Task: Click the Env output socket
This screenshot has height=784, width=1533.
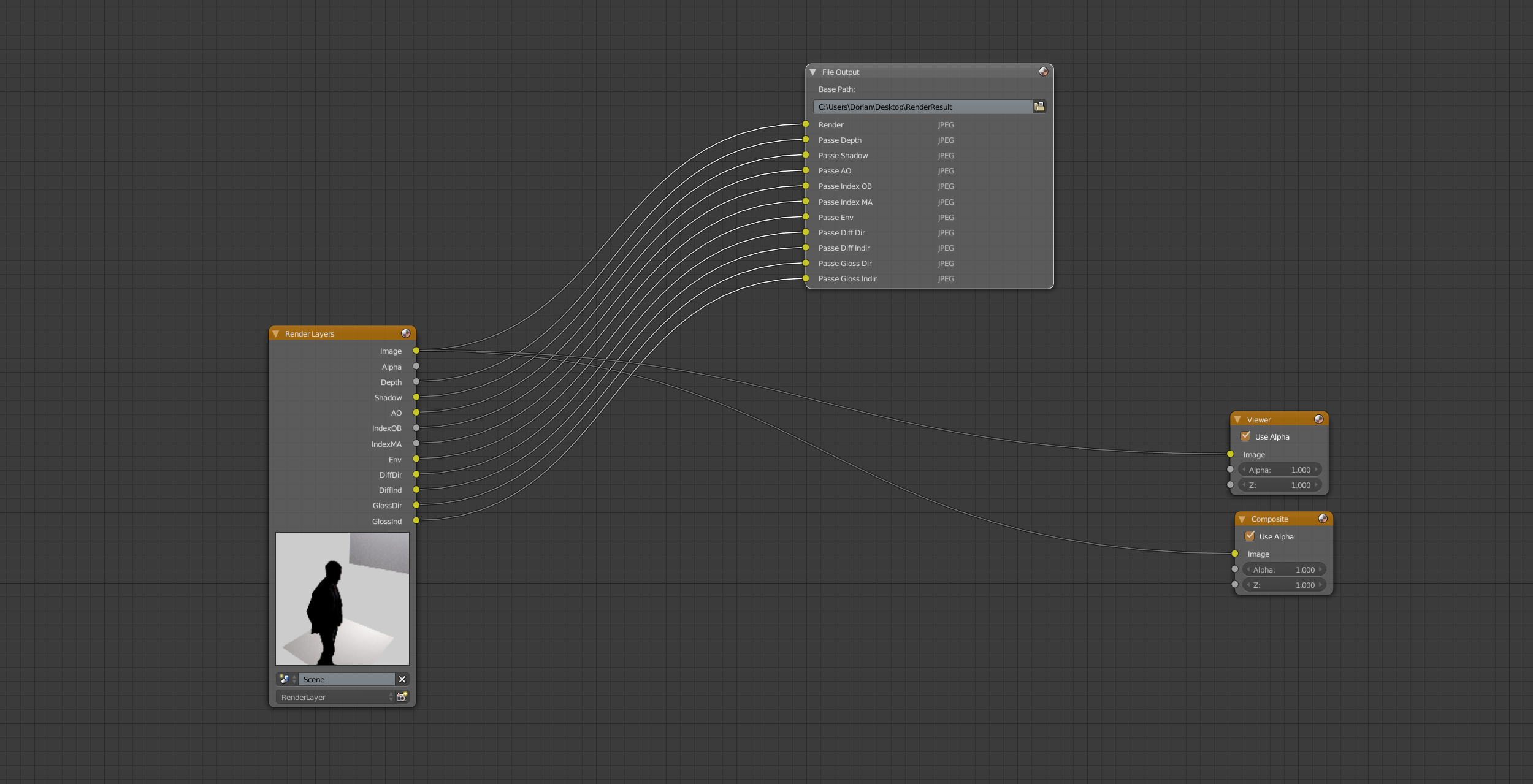Action: click(416, 459)
